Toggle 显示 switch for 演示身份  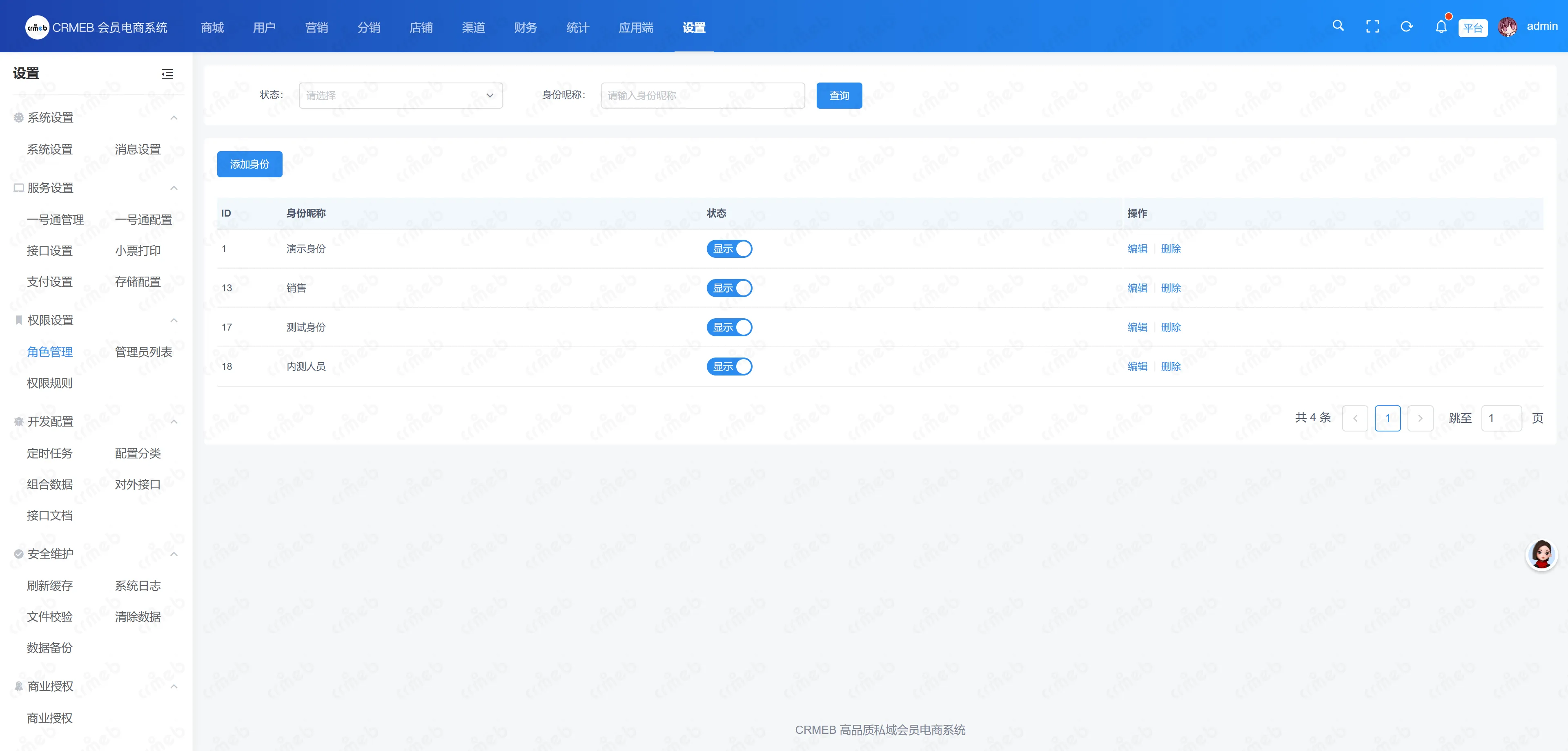(729, 248)
